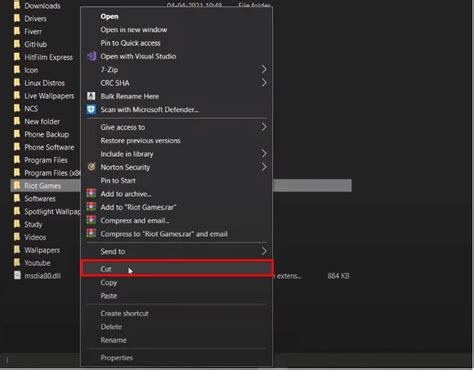Click the 884 KB size value
This screenshot has width=474, height=370.
pos(338,276)
